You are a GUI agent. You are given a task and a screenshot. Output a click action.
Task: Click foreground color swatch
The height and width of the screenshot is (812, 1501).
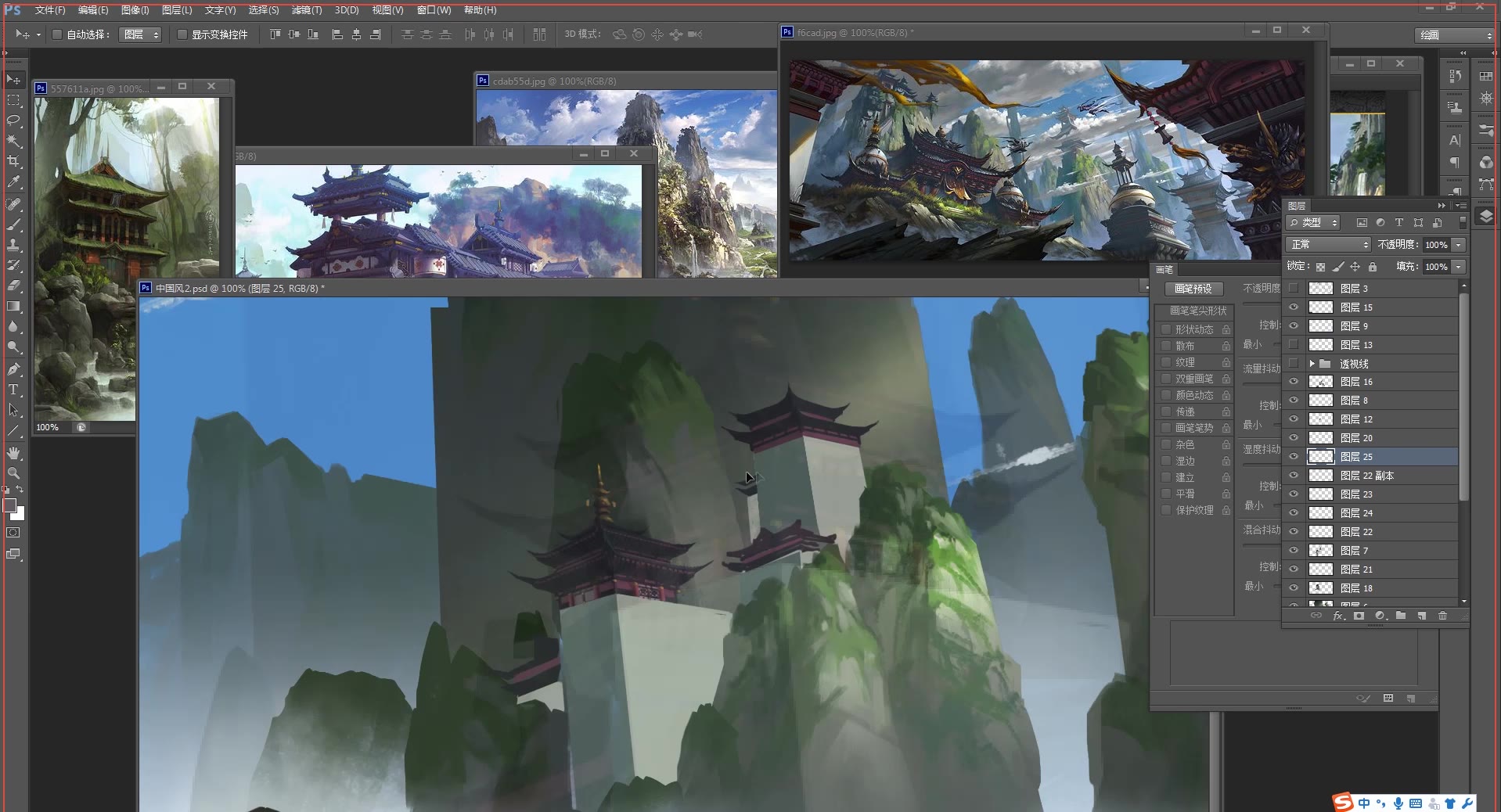[x=9, y=505]
